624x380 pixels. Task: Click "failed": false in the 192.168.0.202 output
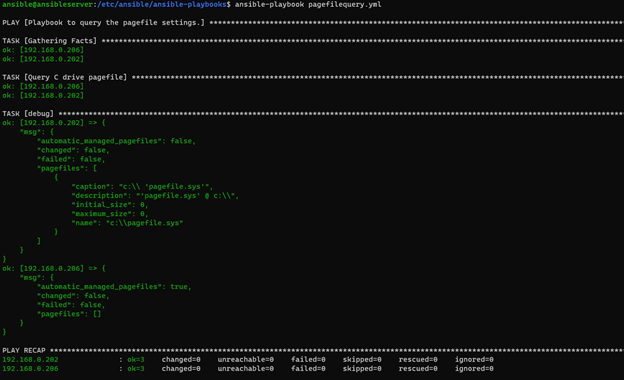[71, 159]
